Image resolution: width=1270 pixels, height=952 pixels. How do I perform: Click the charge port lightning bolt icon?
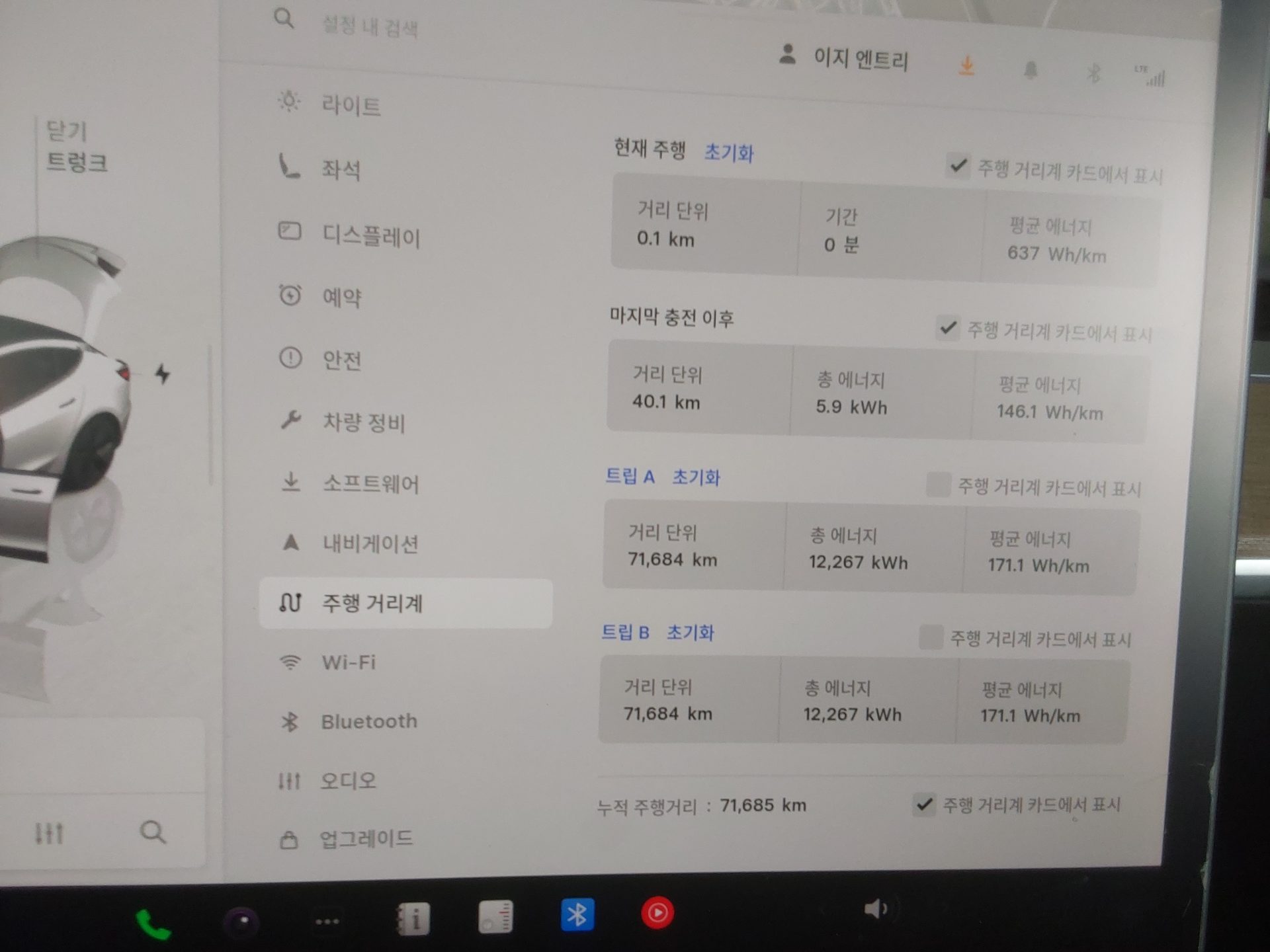tap(162, 374)
